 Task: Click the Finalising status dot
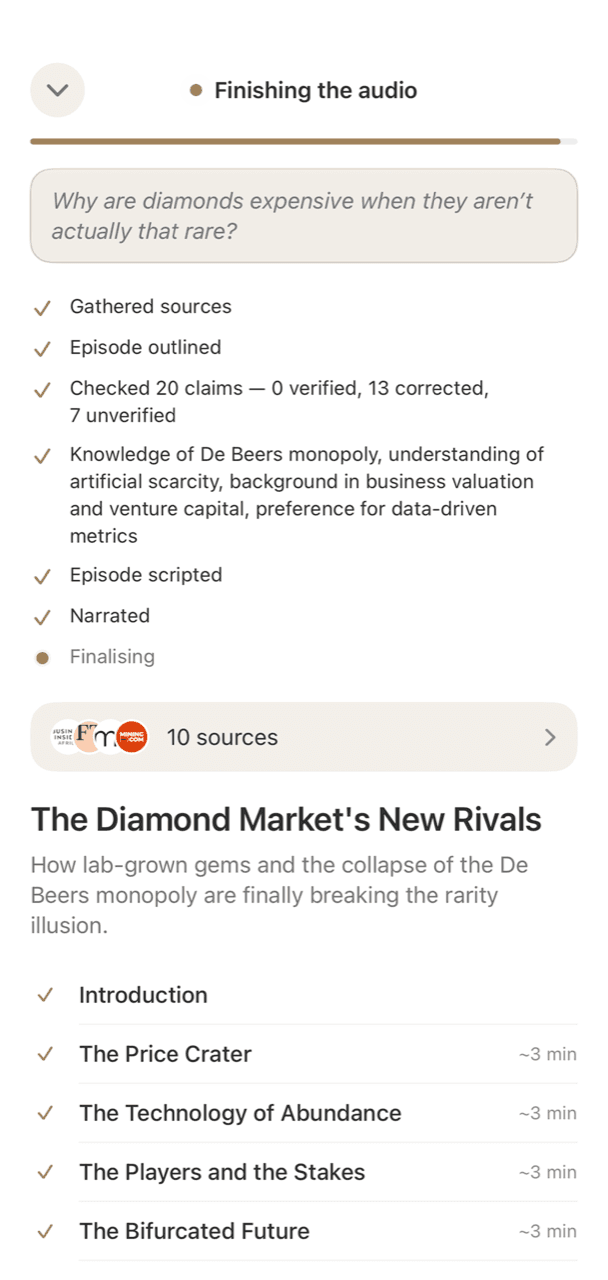42,658
